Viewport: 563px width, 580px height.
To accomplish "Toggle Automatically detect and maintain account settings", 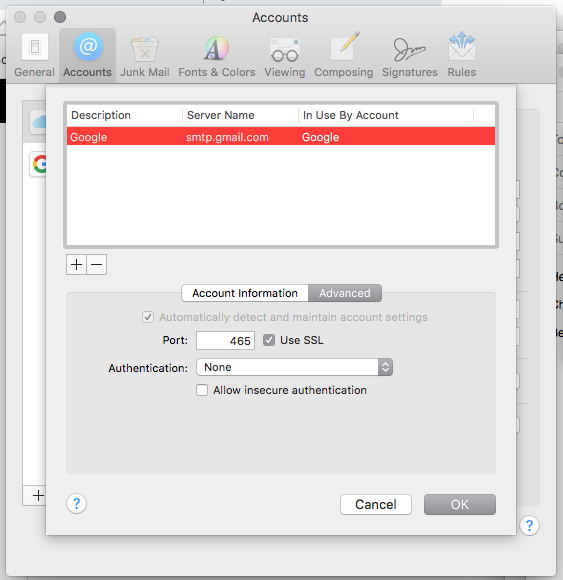I will tap(148, 317).
